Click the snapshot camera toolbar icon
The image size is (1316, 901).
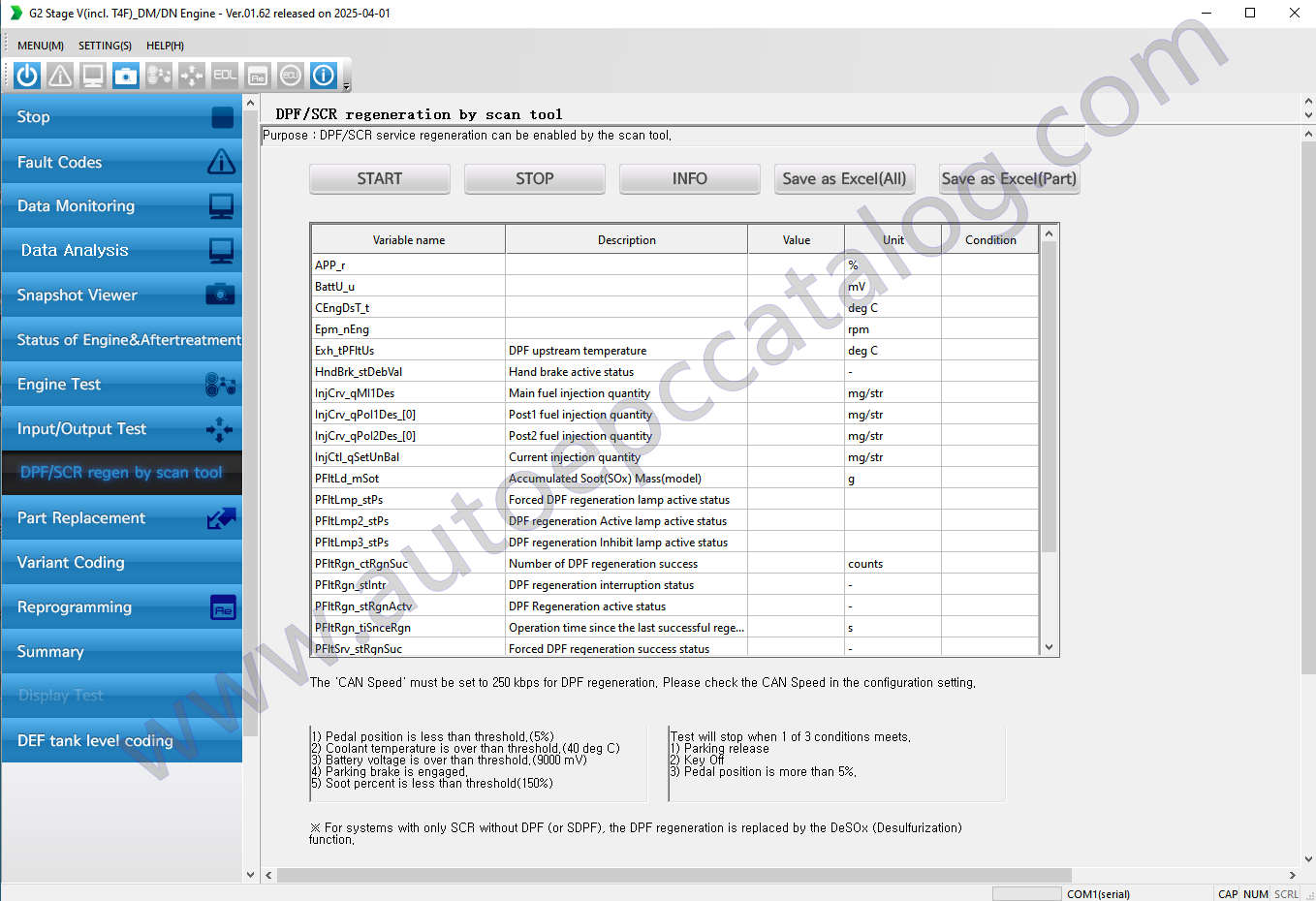tap(126, 76)
